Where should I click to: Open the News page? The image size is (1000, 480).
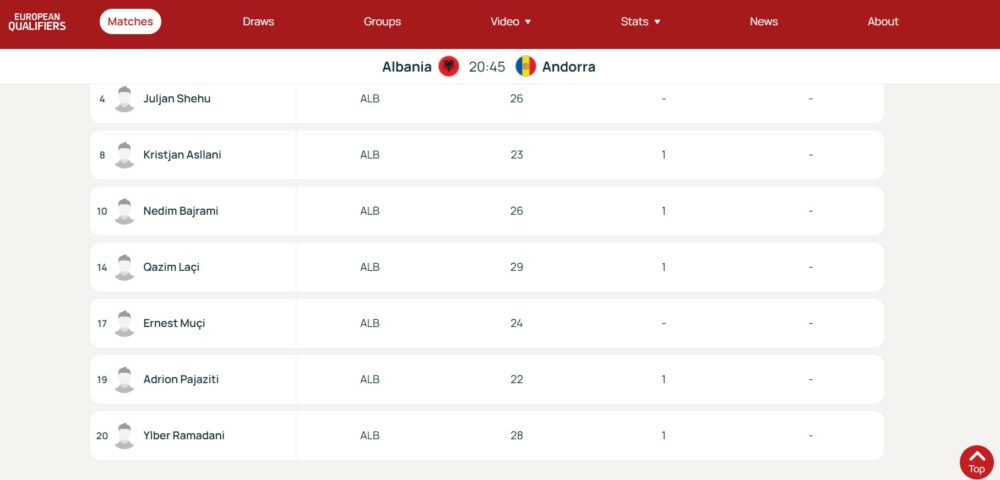coord(764,21)
